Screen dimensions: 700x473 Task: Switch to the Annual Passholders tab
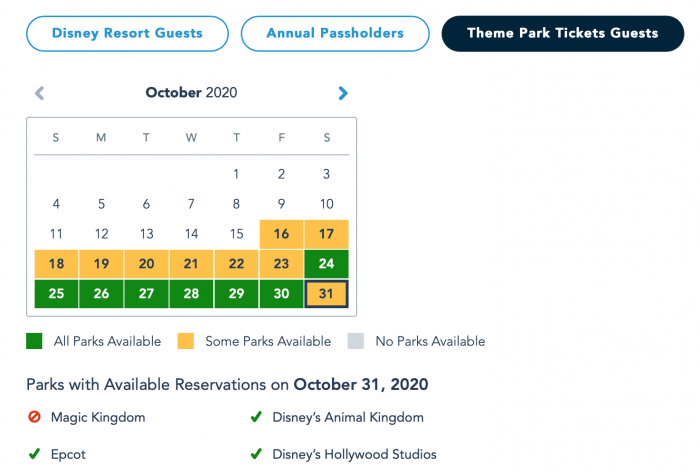[335, 33]
